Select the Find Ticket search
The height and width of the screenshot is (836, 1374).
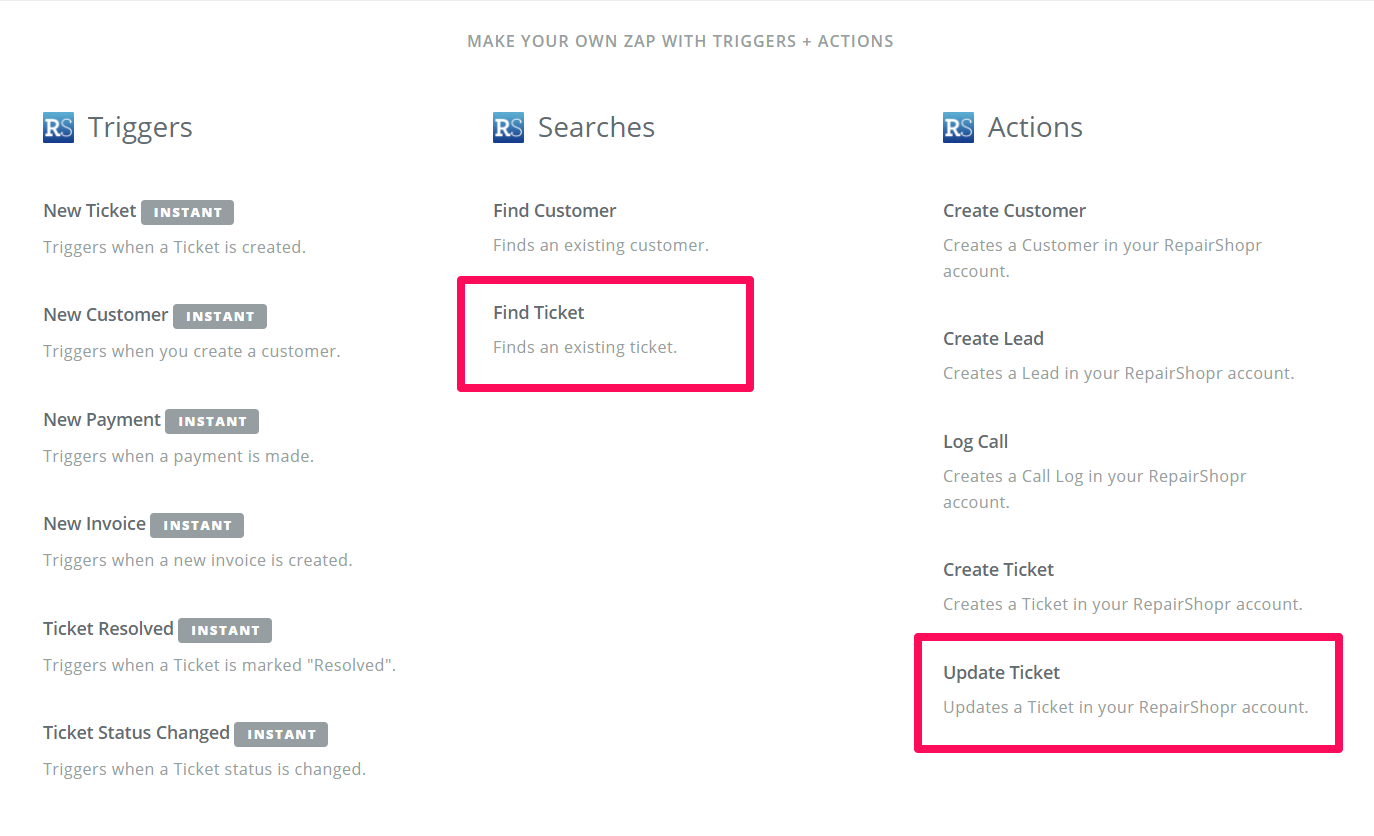pyautogui.click(x=539, y=313)
